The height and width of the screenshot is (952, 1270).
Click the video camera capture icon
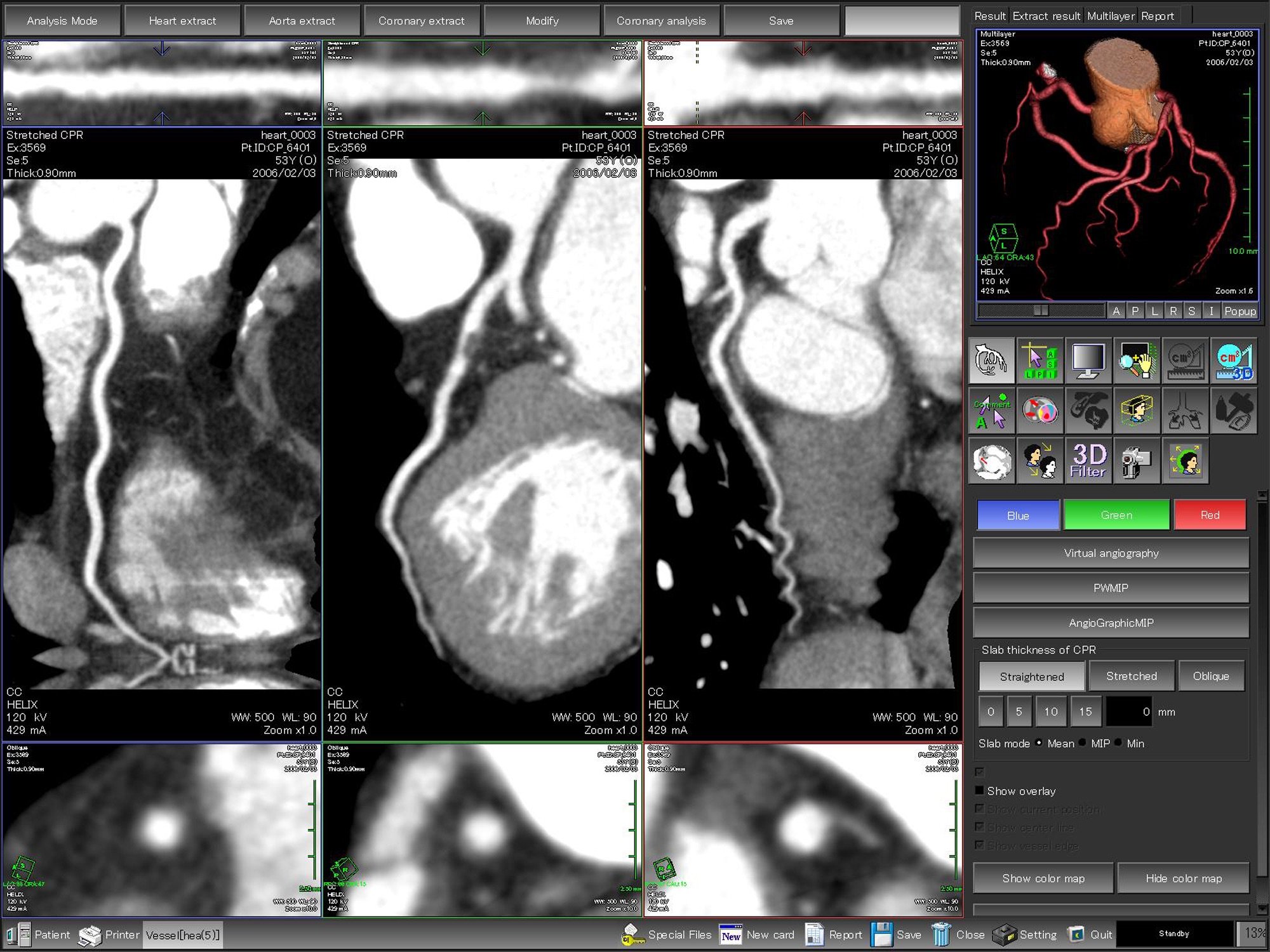click(x=1137, y=461)
